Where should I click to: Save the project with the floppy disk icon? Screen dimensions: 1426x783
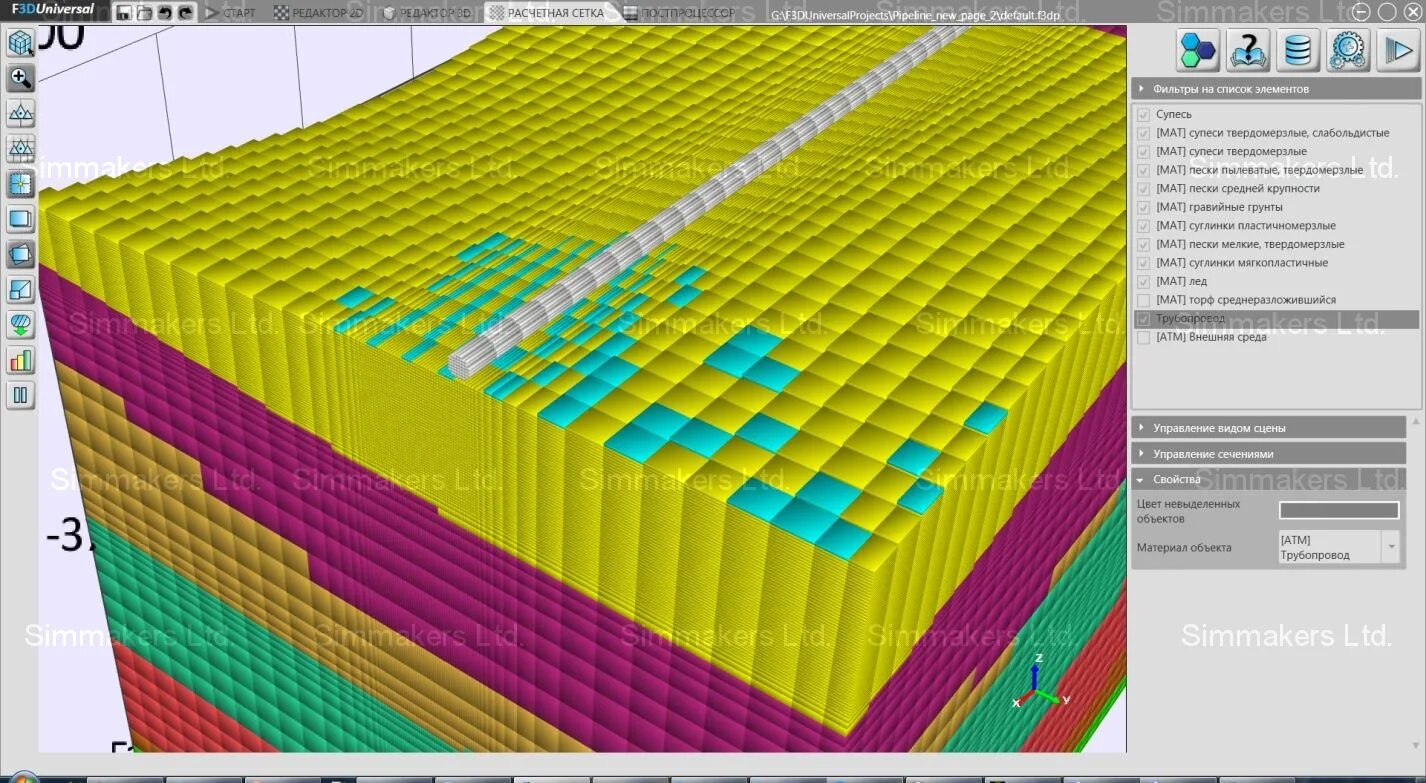(x=124, y=13)
